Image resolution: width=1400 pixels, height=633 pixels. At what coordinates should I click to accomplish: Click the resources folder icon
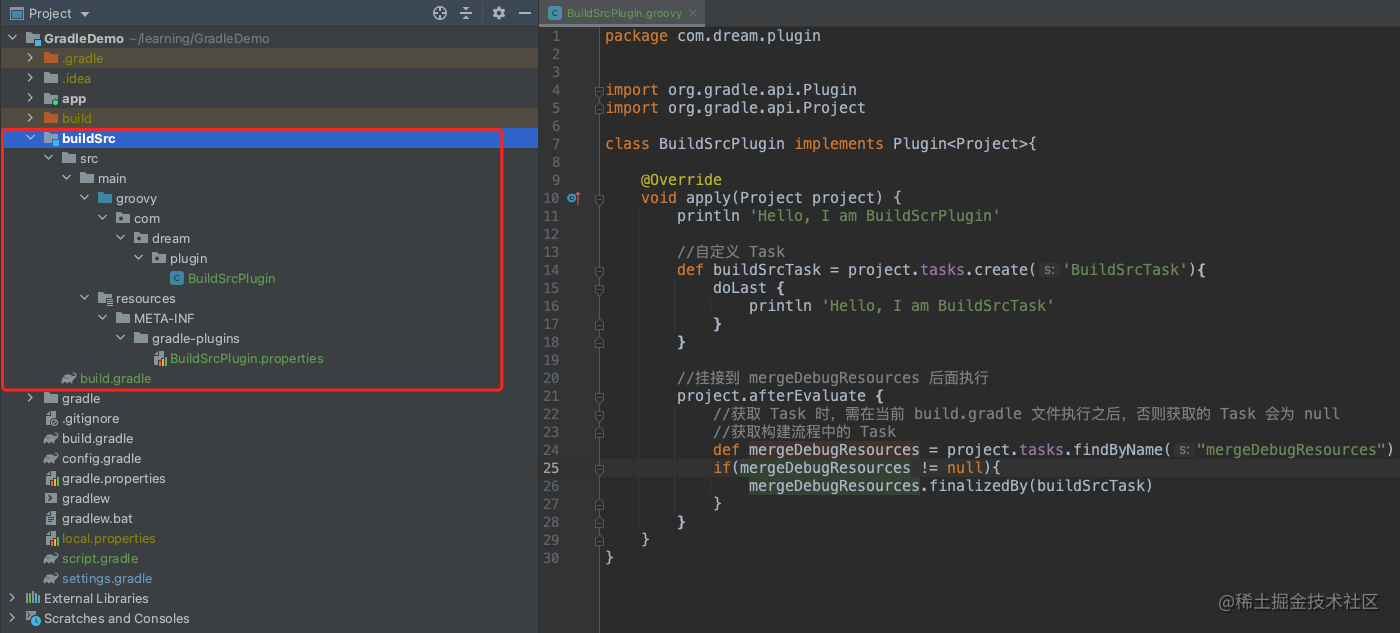click(105, 298)
